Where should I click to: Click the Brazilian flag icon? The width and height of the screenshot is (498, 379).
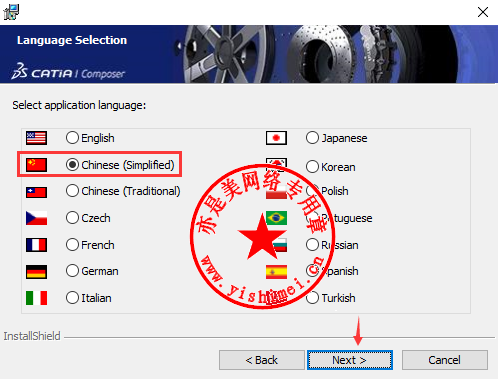[276, 218]
